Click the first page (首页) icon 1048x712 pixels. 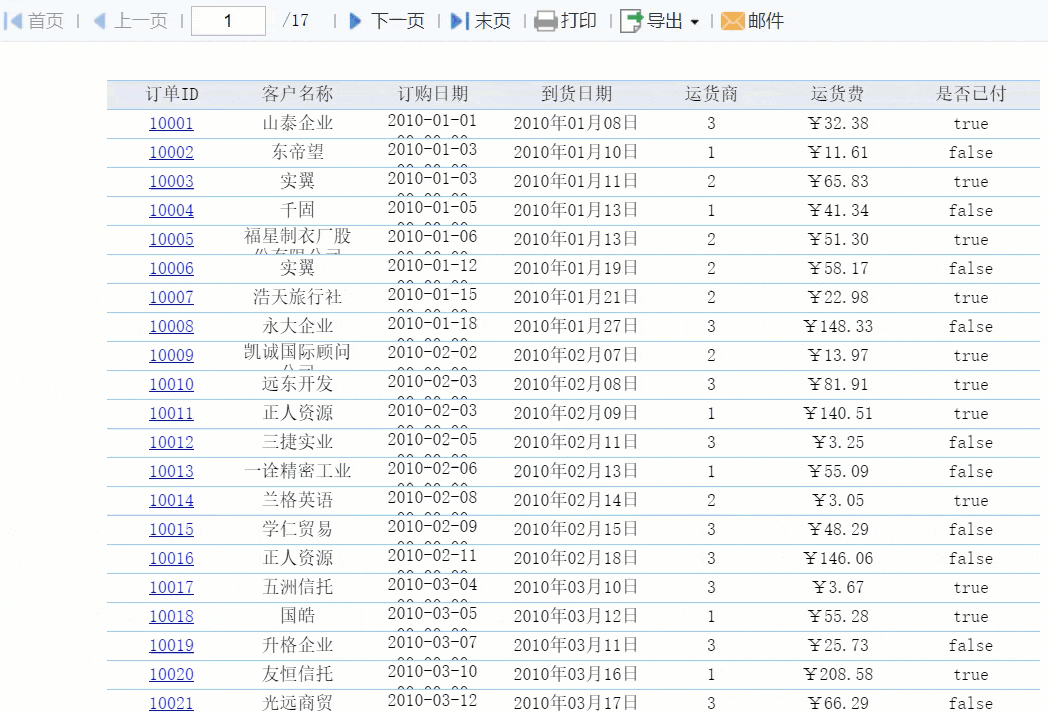13,21
